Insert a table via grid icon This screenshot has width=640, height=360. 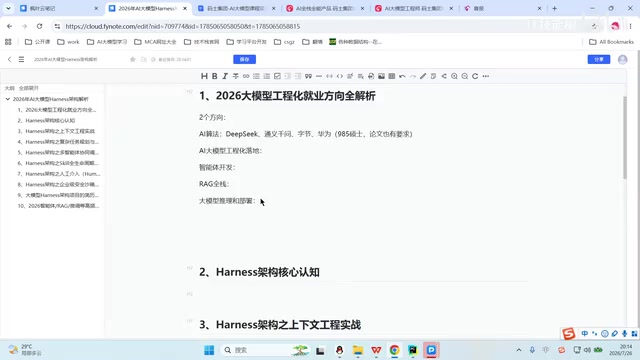392,76
